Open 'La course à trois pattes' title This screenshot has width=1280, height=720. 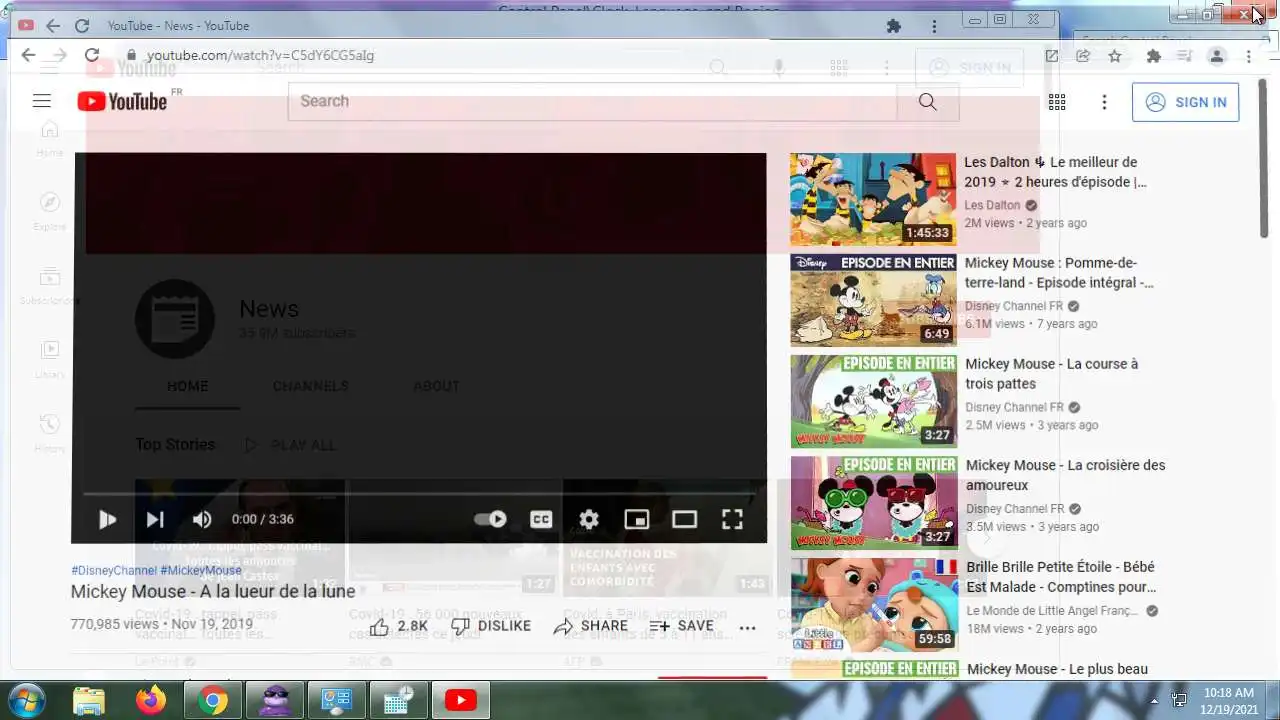1052,374
